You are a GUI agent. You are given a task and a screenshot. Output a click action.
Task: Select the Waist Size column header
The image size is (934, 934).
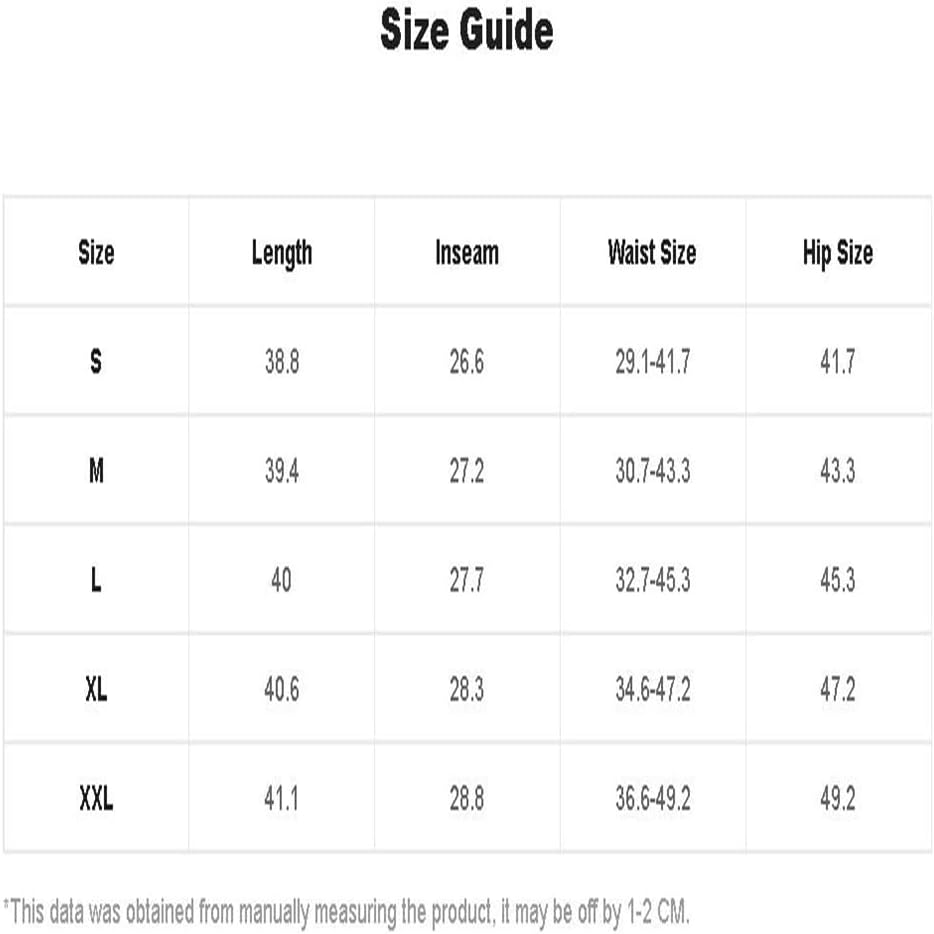[652, 252]
